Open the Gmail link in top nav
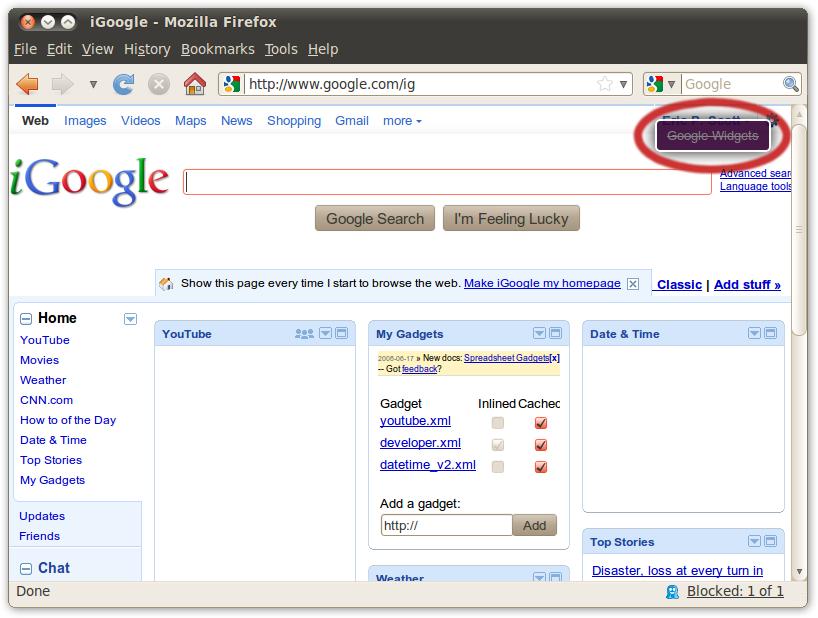818x618 pixels. pos(352,121)
